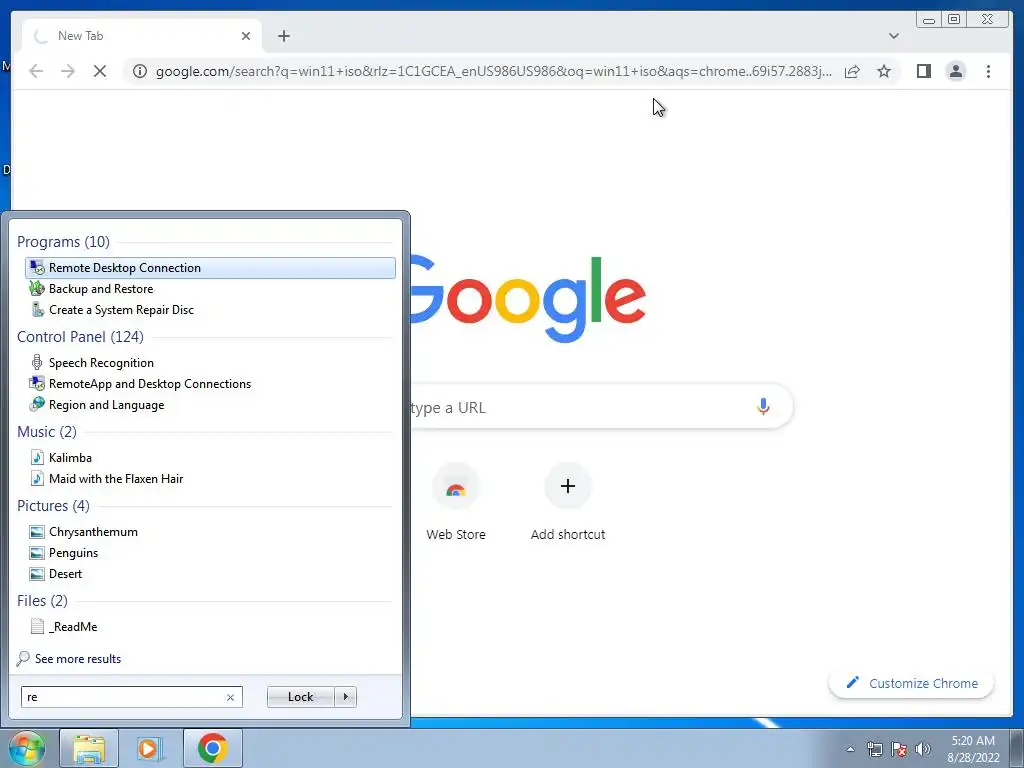Open Windows Media Player from taskbar

(150, 748)
